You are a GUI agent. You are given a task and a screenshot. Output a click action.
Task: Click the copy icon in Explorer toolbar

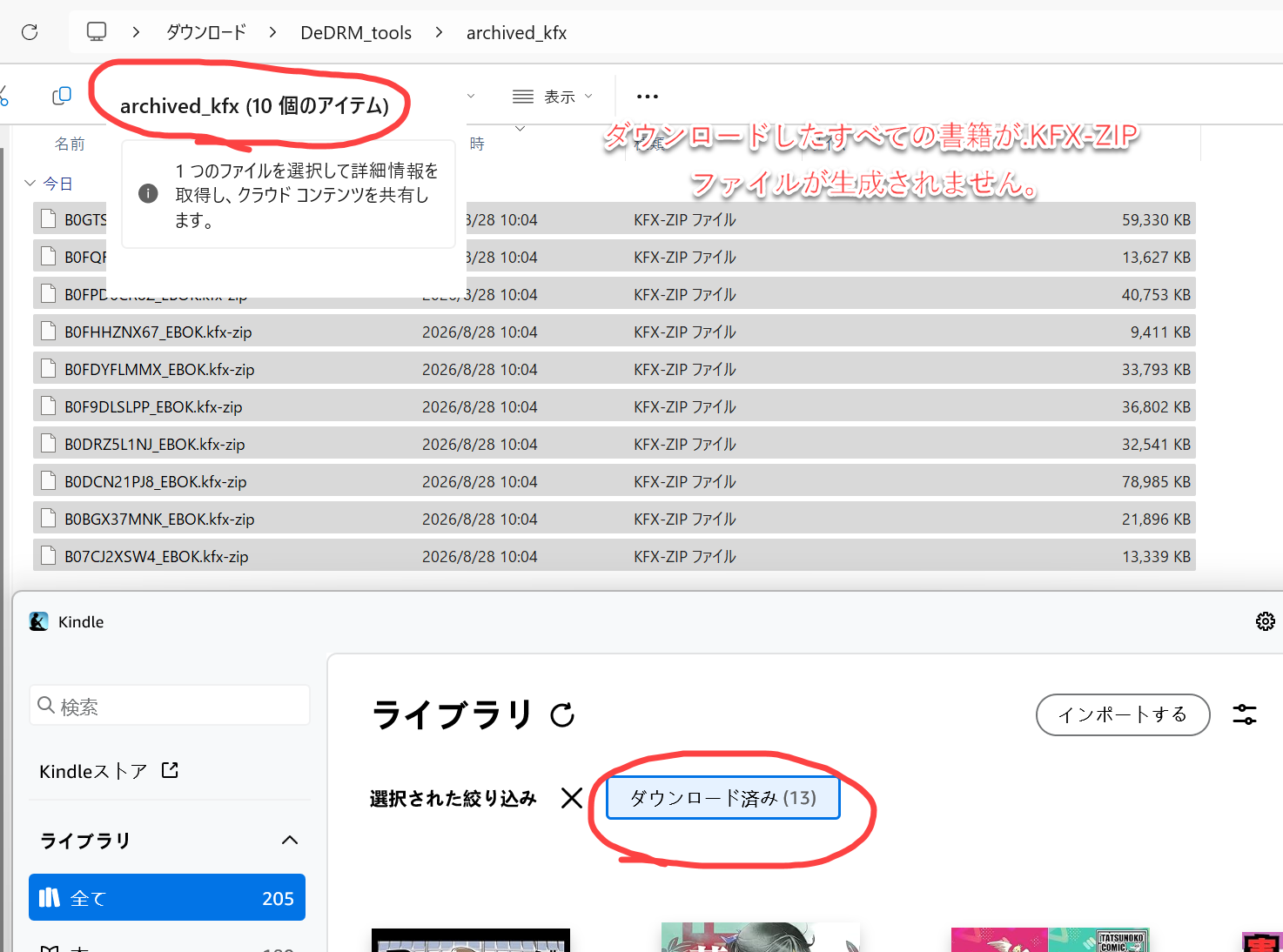click(62, 96)
